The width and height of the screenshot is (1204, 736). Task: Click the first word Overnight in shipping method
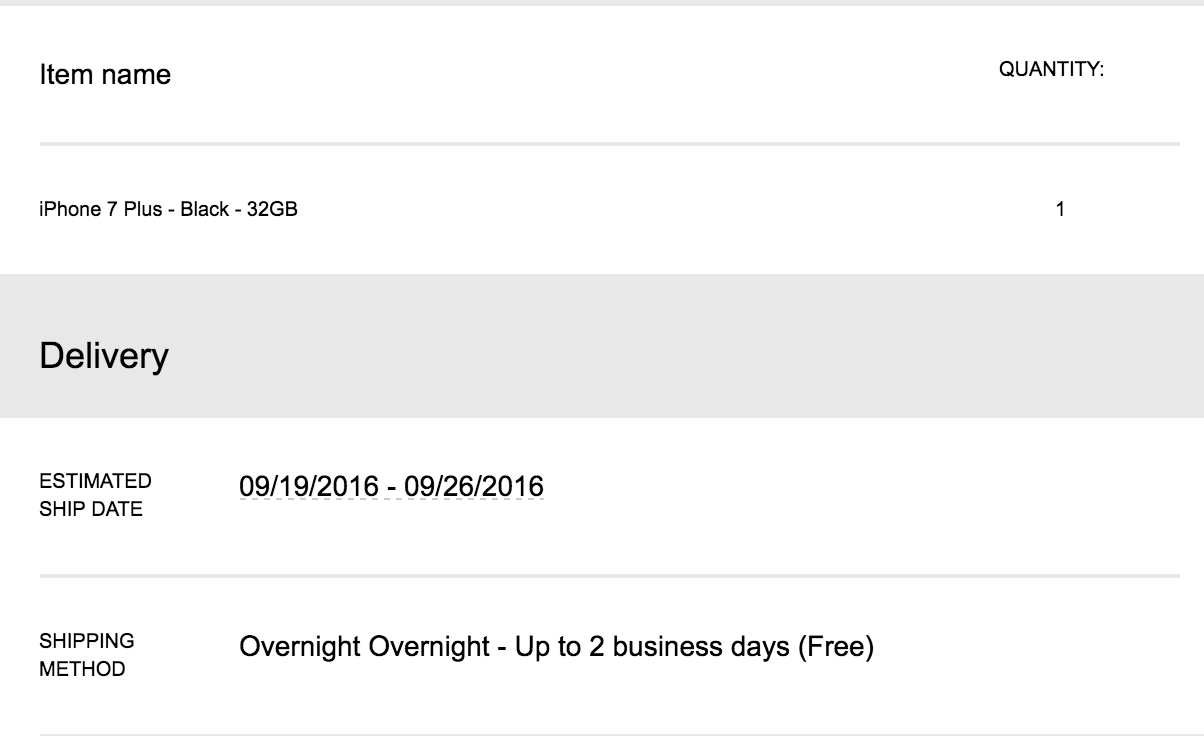pos(300,647)
